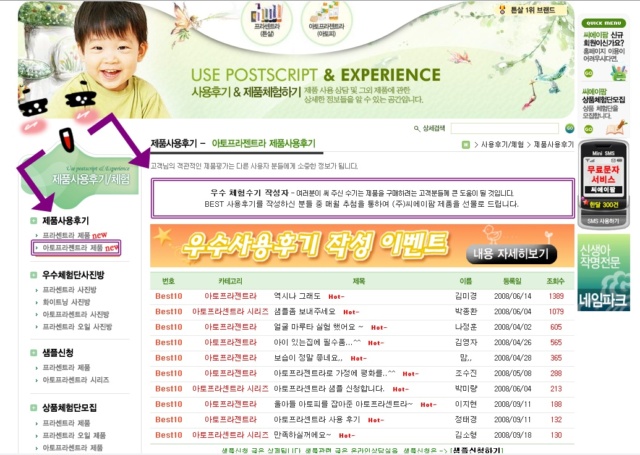
Task: Click the home icon in the breadcrumb
Action: pyautogui.click(x=465, y=145)
